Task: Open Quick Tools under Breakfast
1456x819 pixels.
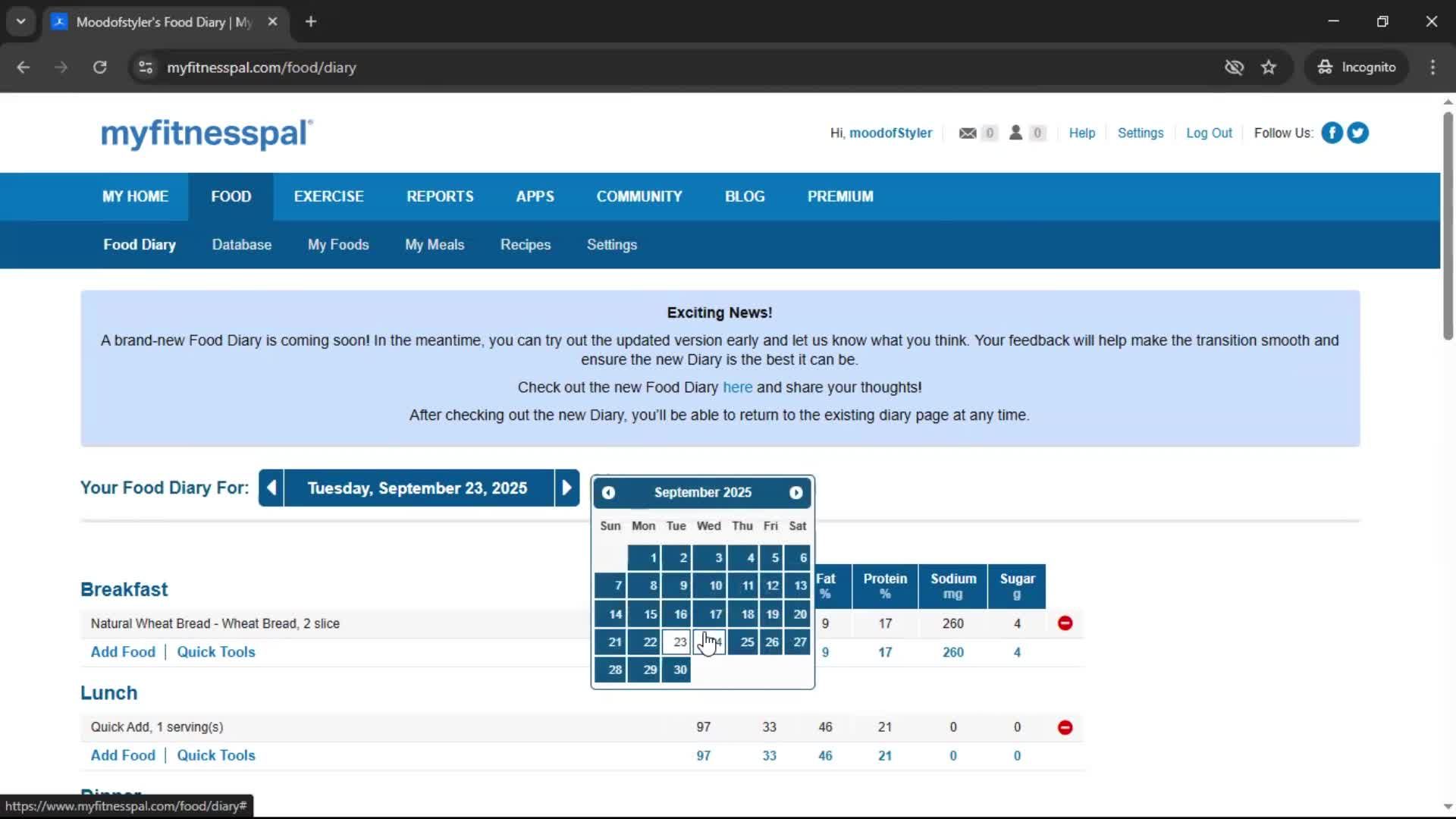Action: [x=216, y=652]
